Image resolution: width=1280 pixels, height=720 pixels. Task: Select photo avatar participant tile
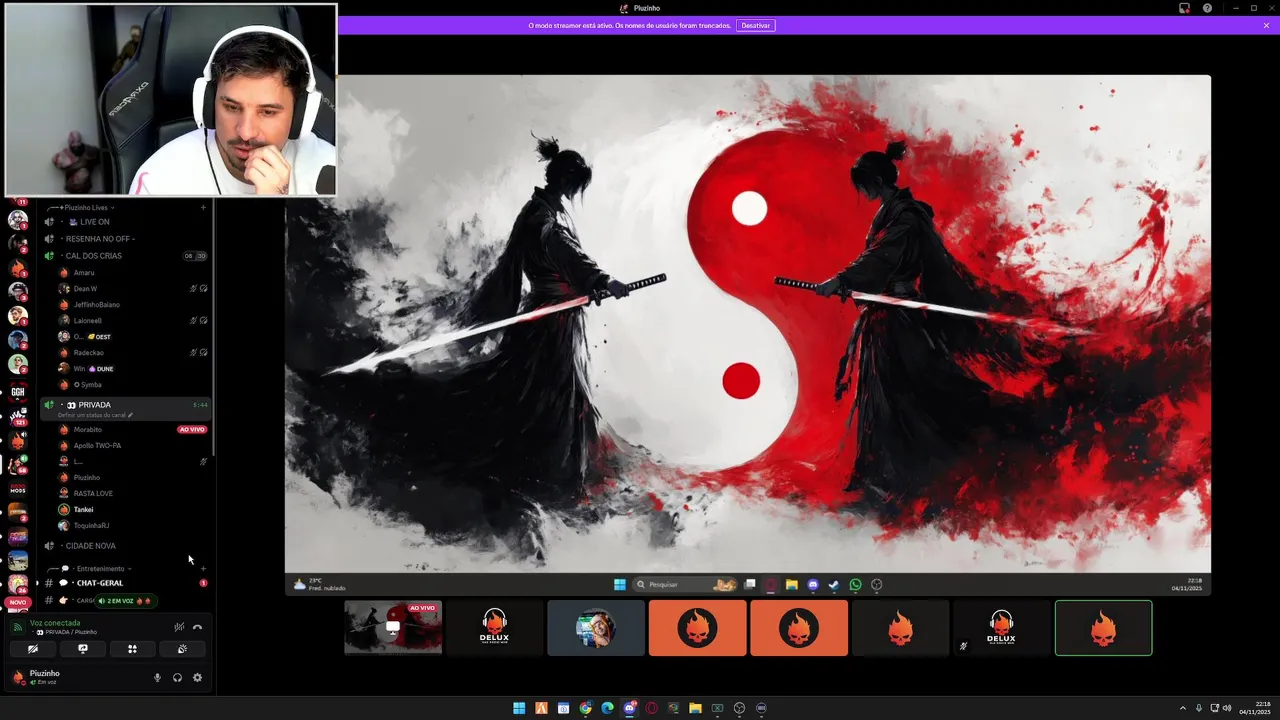(596, 628)
